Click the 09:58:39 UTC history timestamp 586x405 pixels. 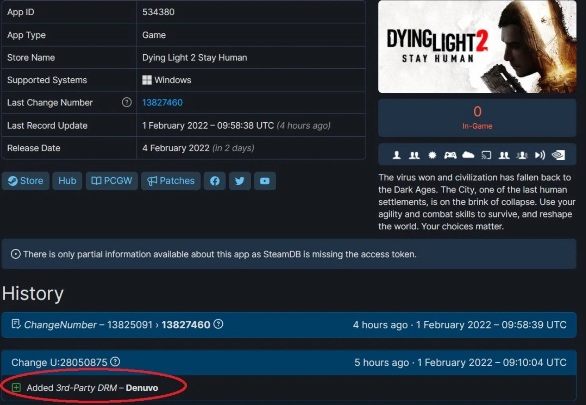point(534,325)
